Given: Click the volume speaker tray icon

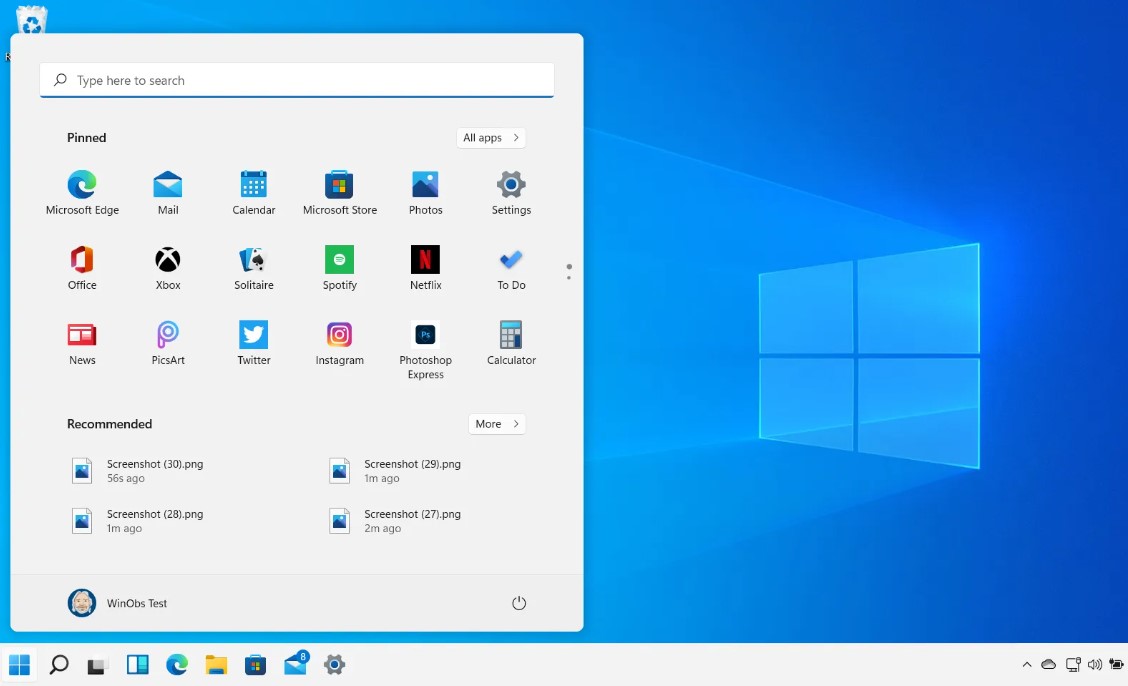Looking at the screenshot, I should [1094, 664].
